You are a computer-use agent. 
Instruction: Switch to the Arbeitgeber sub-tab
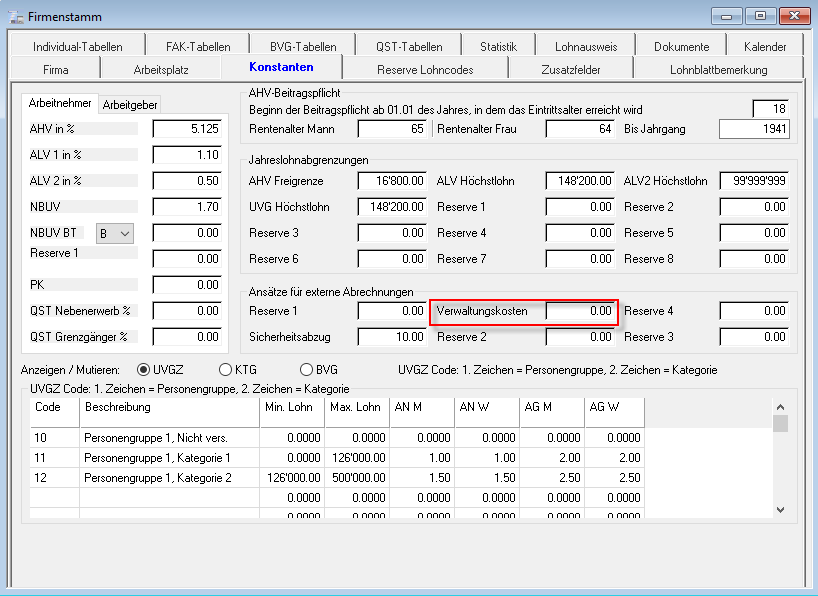(x=130, y=105)
